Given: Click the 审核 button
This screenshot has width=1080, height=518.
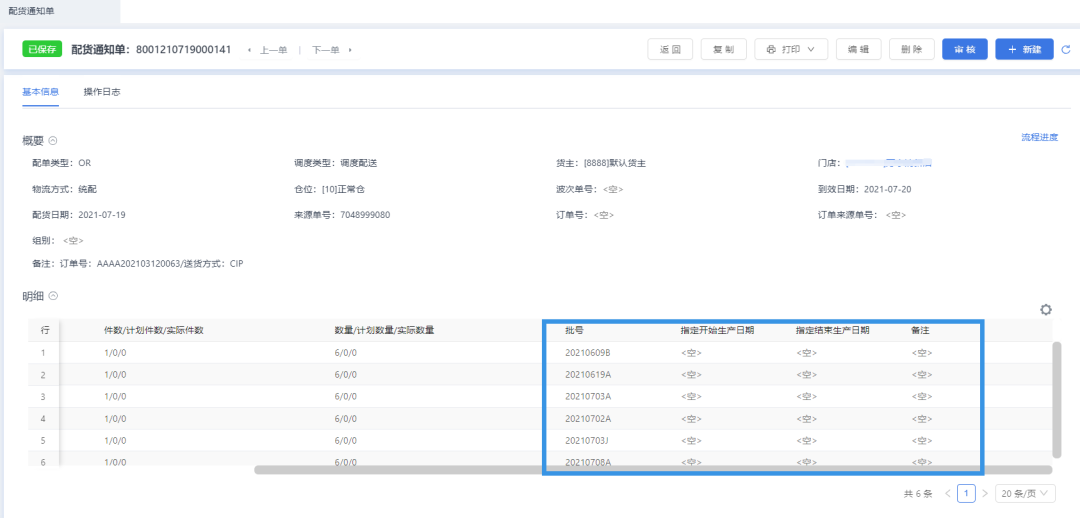Looking at the screenshot, I should pos(965,50).
